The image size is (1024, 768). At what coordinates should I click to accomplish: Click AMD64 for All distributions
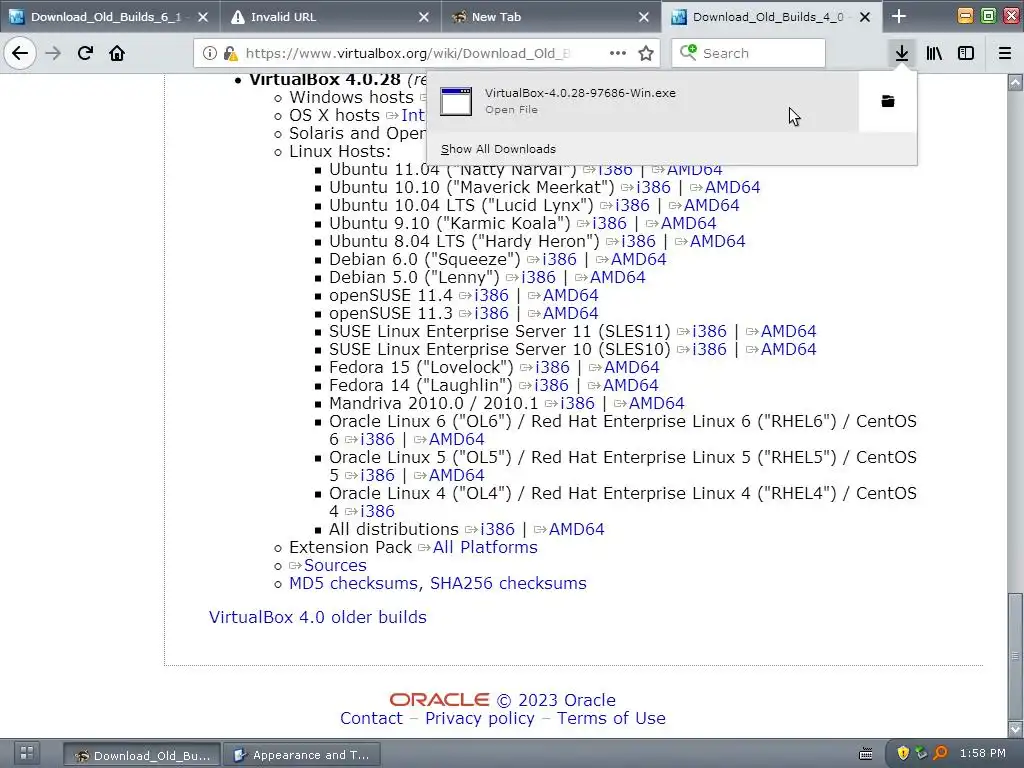(x=577, y=530)
